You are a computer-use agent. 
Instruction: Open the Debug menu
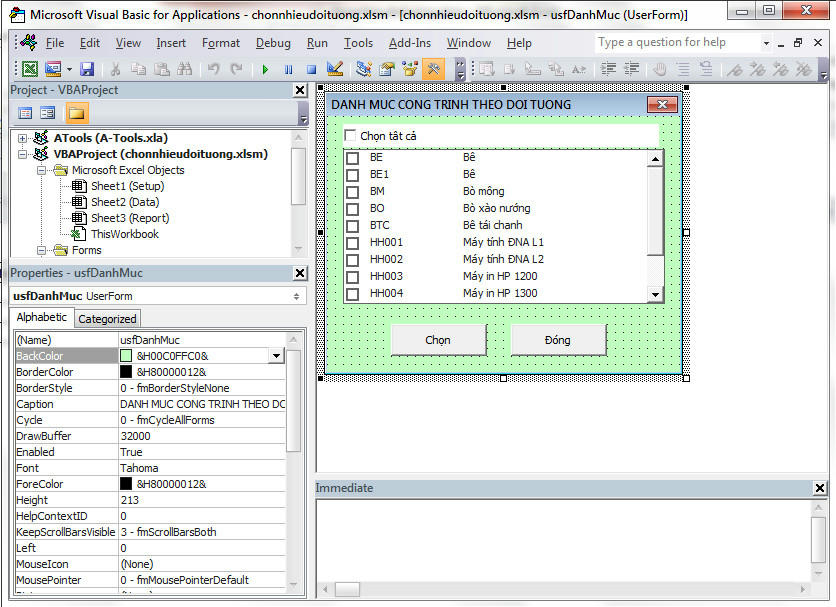tap(273, 43)
